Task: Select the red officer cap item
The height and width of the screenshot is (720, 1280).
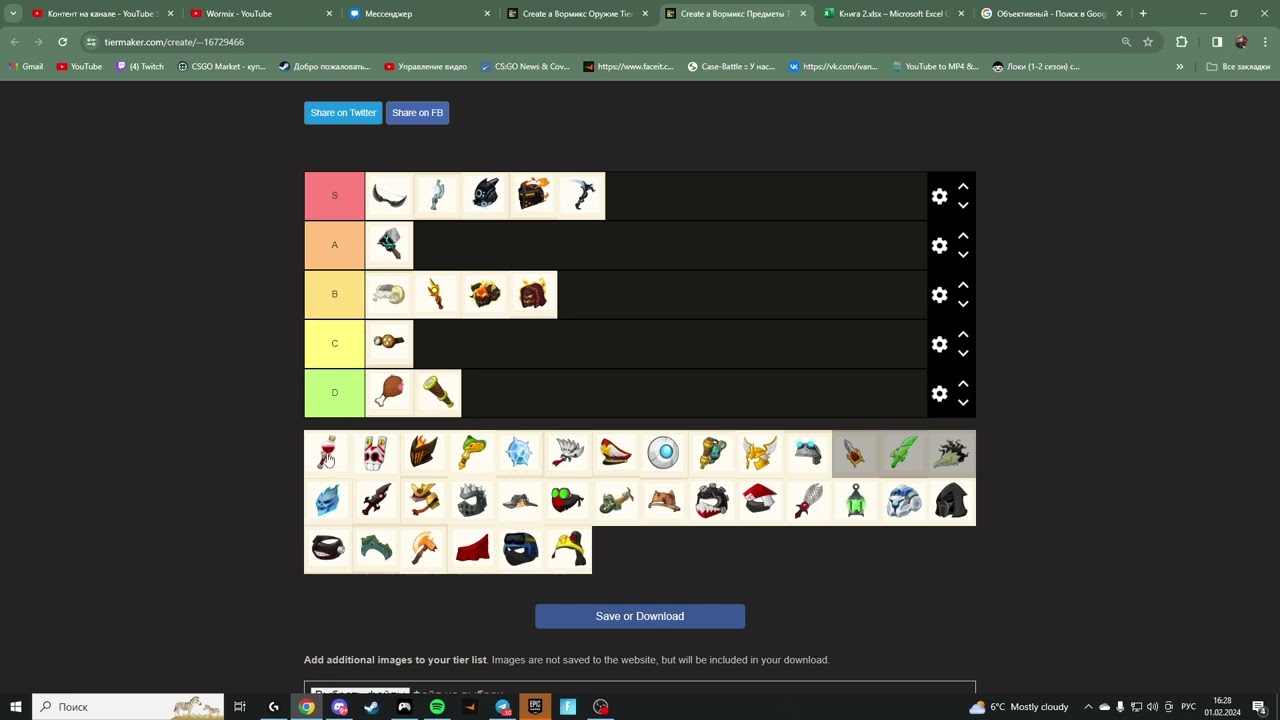Action: pyautogui.click(x=616, y=454)
